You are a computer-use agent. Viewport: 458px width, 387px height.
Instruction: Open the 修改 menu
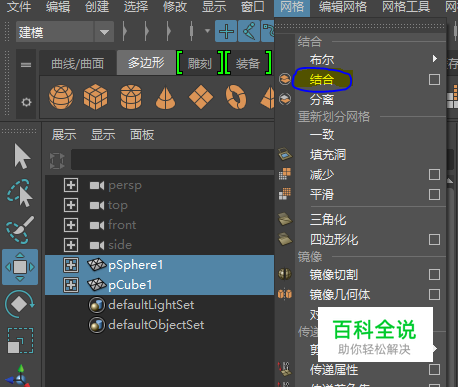(x=175, y=7)
